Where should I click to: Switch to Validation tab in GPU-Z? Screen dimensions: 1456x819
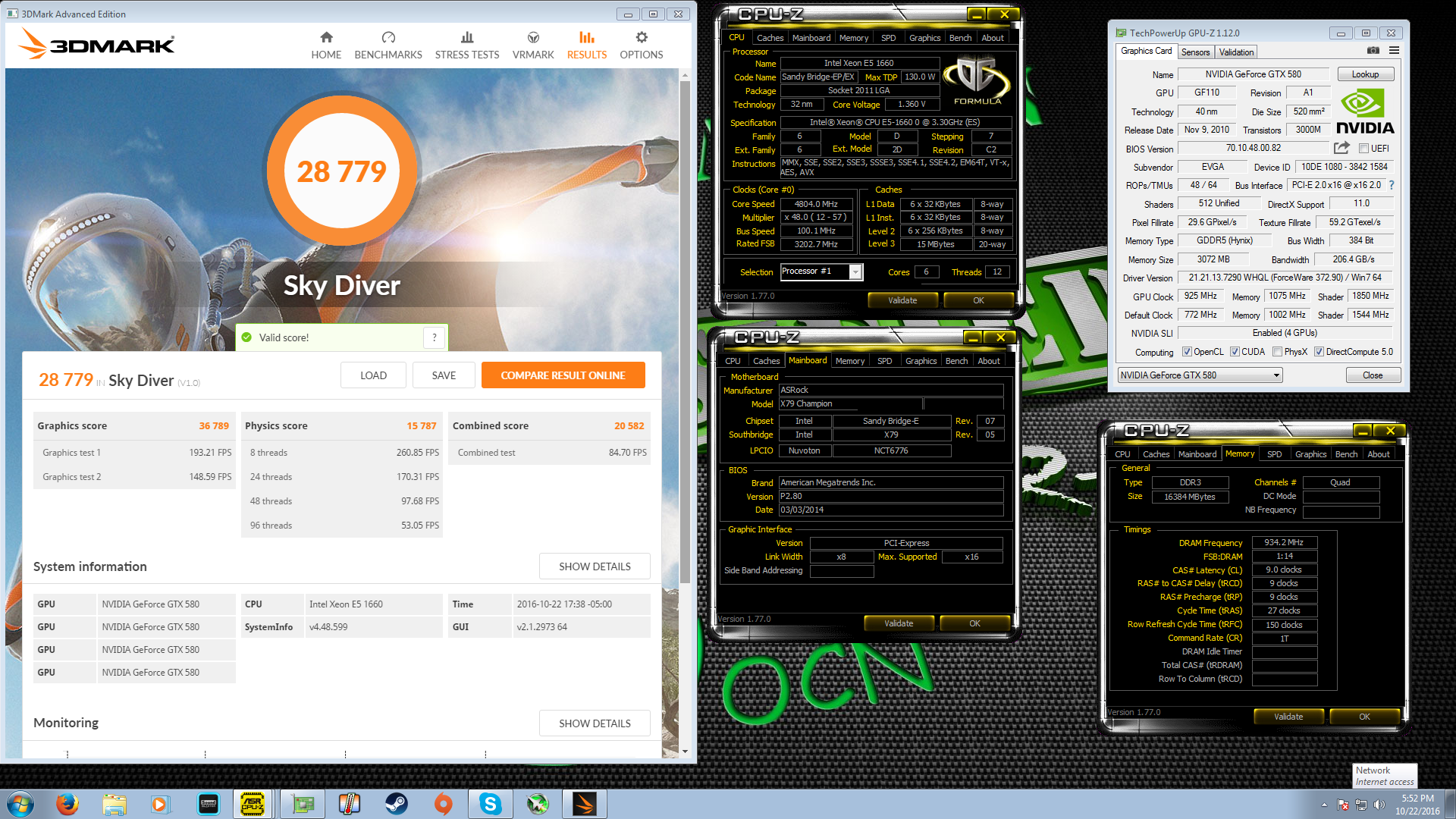(x=1236, y=52)
